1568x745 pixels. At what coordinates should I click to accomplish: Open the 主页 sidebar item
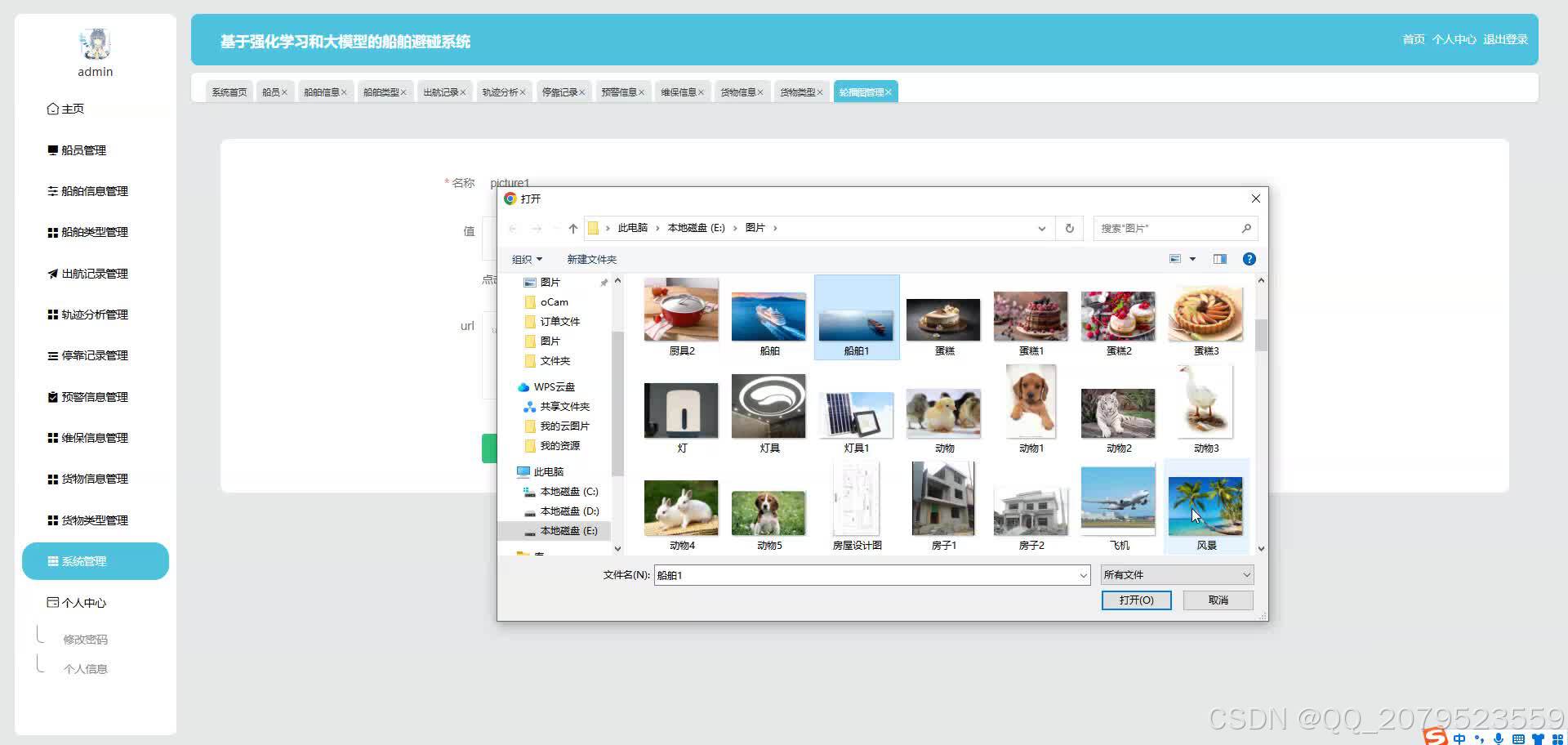click(66, 109)
